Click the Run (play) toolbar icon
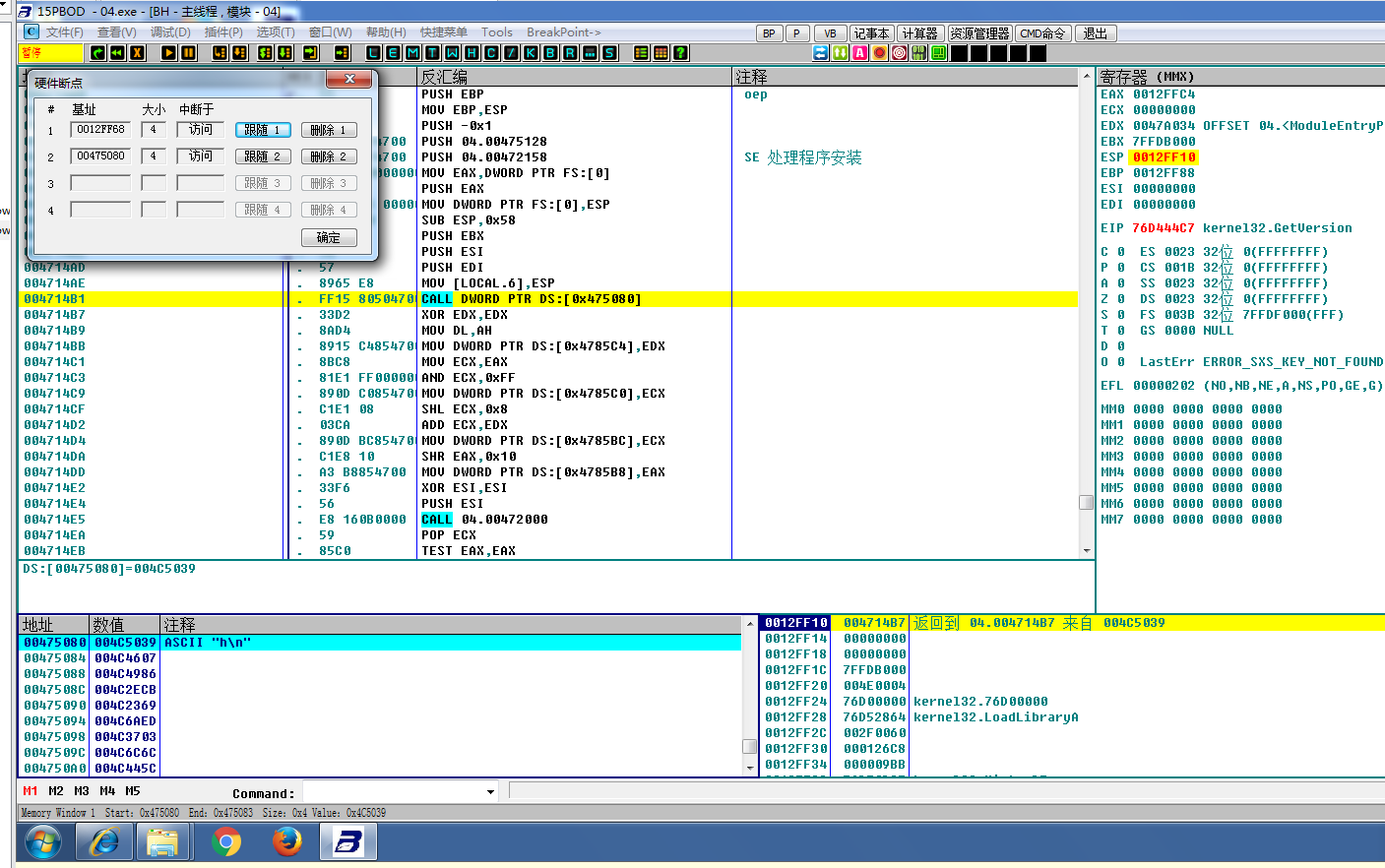 pos(169,53)
